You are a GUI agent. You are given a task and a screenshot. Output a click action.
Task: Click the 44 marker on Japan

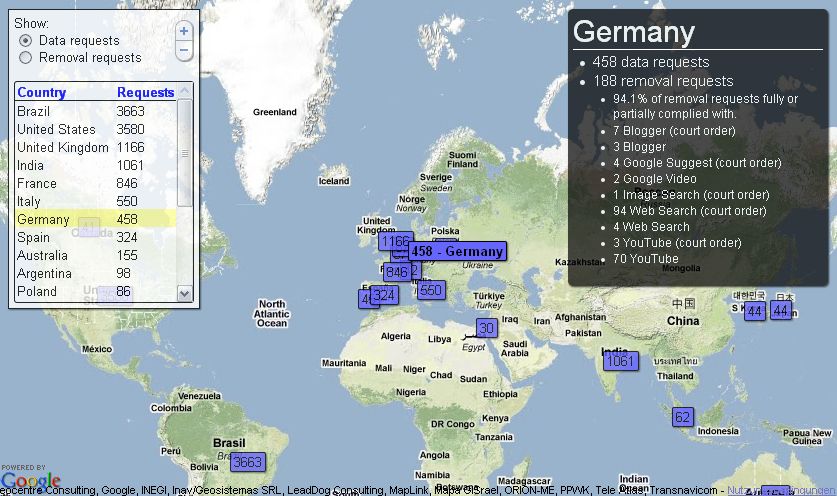[x=780, y=311]
